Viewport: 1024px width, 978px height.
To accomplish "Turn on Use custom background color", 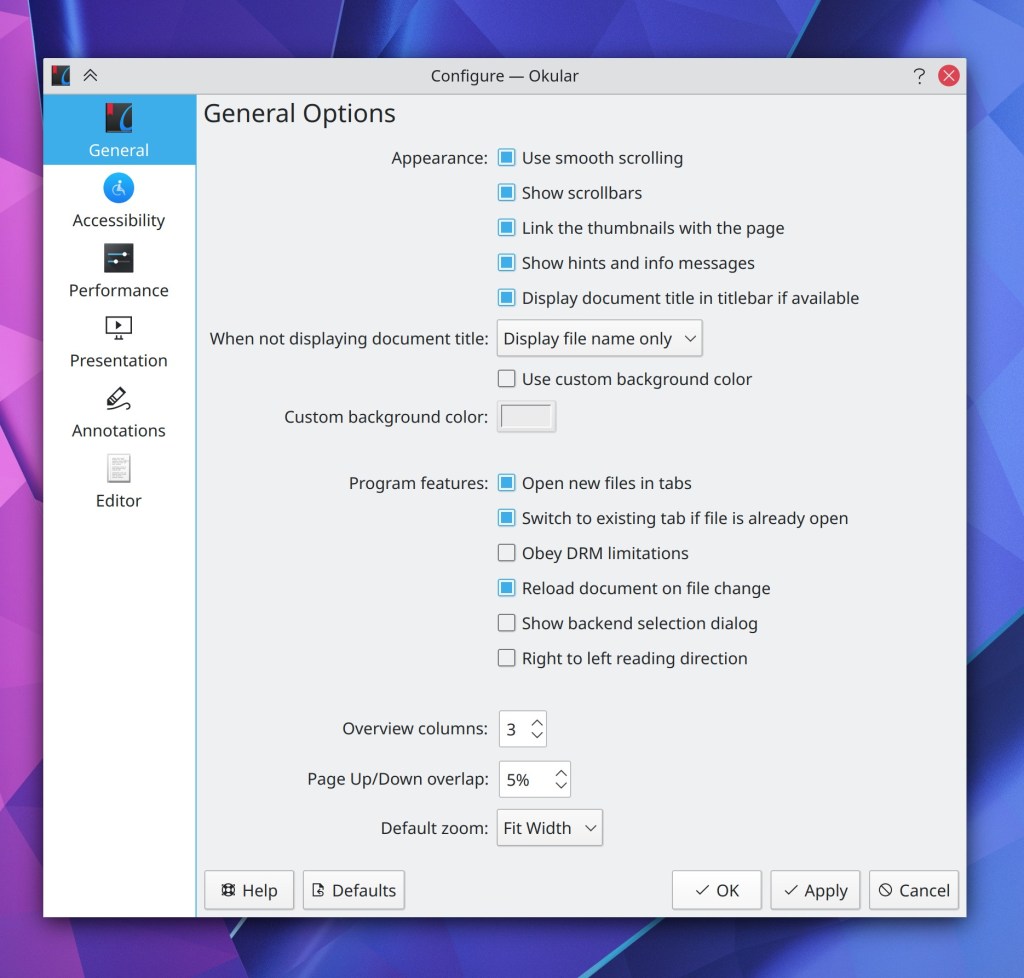I will coord(507,379).
